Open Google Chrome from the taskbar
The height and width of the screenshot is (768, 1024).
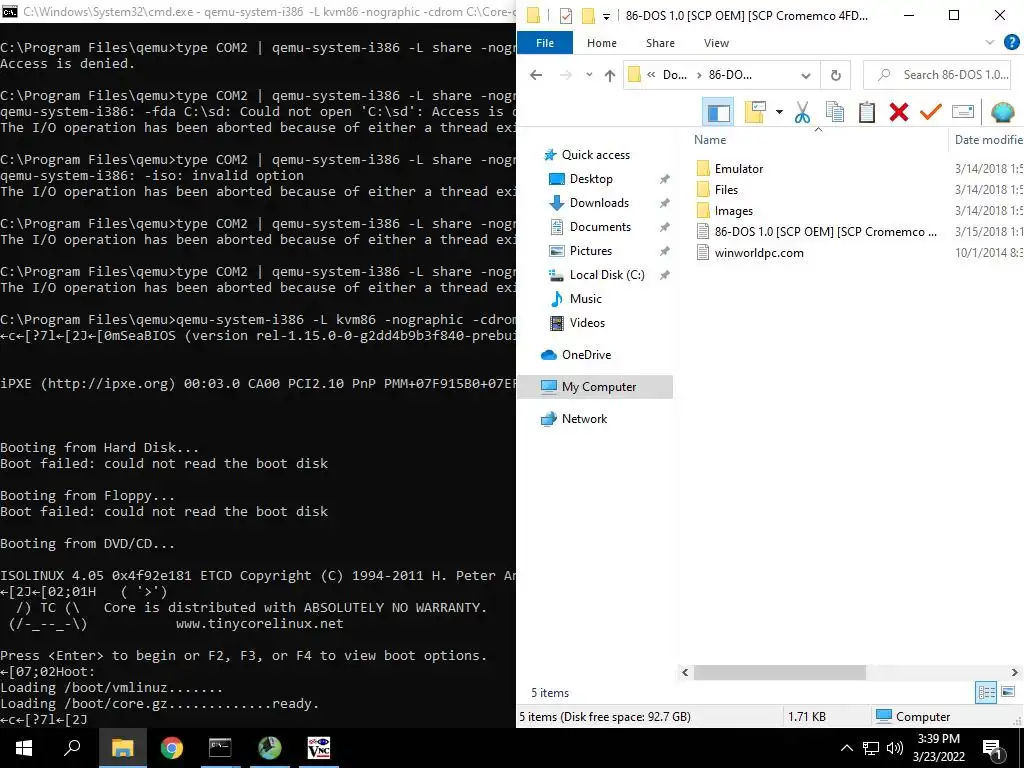(171, 748)
